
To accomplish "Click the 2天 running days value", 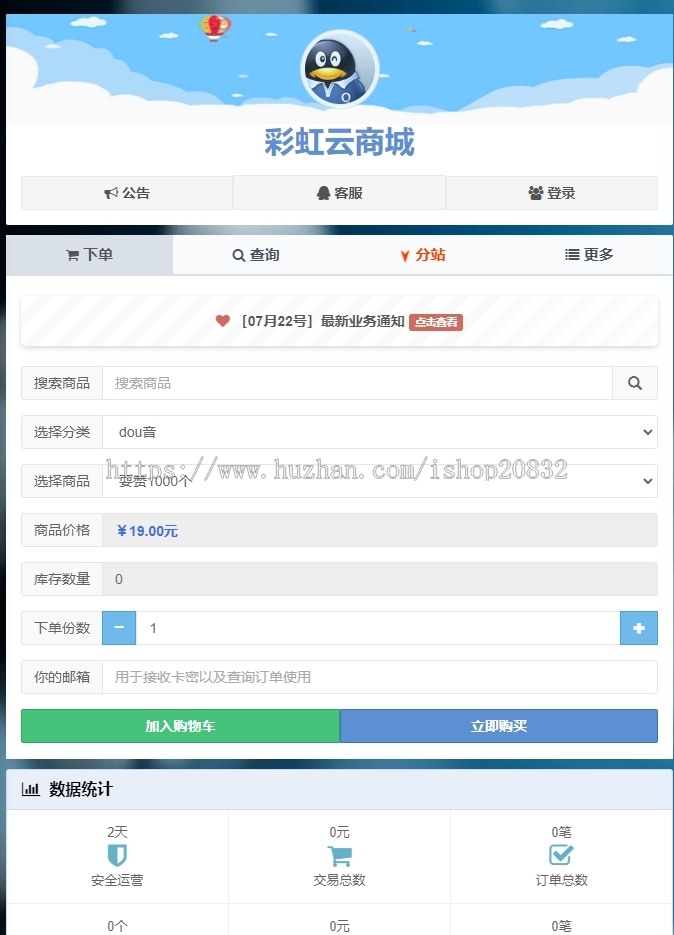I will (x=118, y=832).
